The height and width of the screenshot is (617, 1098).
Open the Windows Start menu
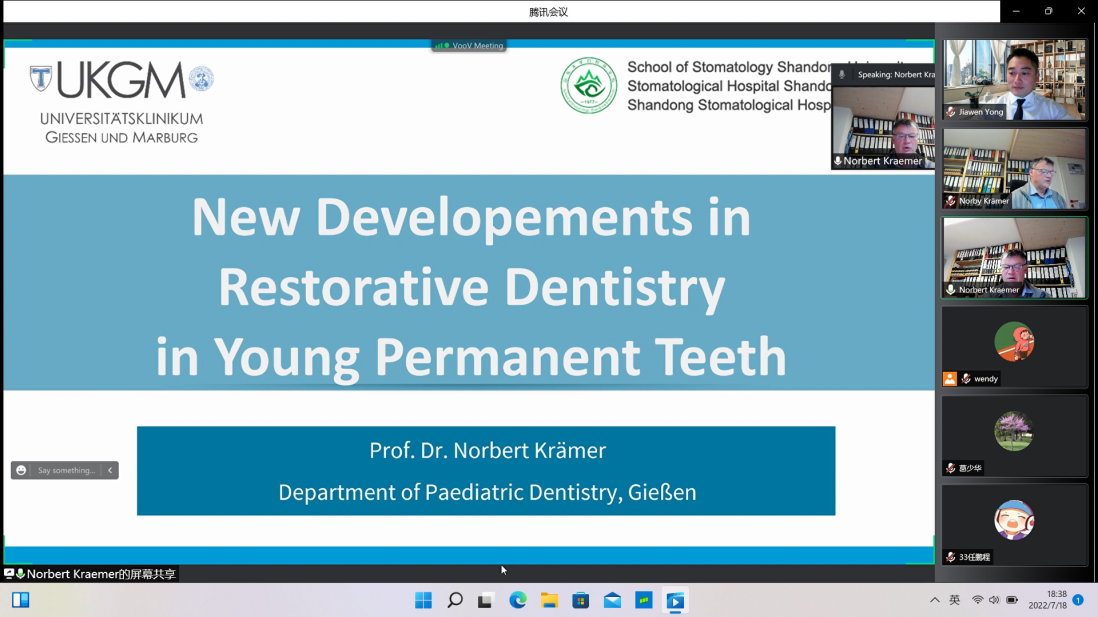click(423, 600)
